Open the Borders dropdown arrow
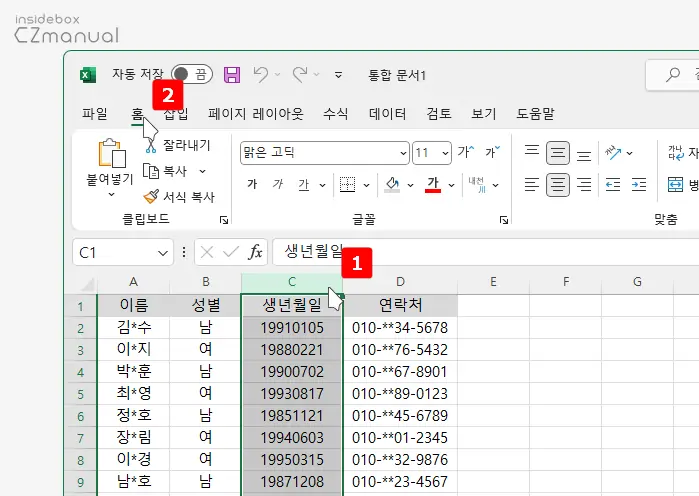The width and height of the screenshot is (699, 496). [x=366, y=185]
